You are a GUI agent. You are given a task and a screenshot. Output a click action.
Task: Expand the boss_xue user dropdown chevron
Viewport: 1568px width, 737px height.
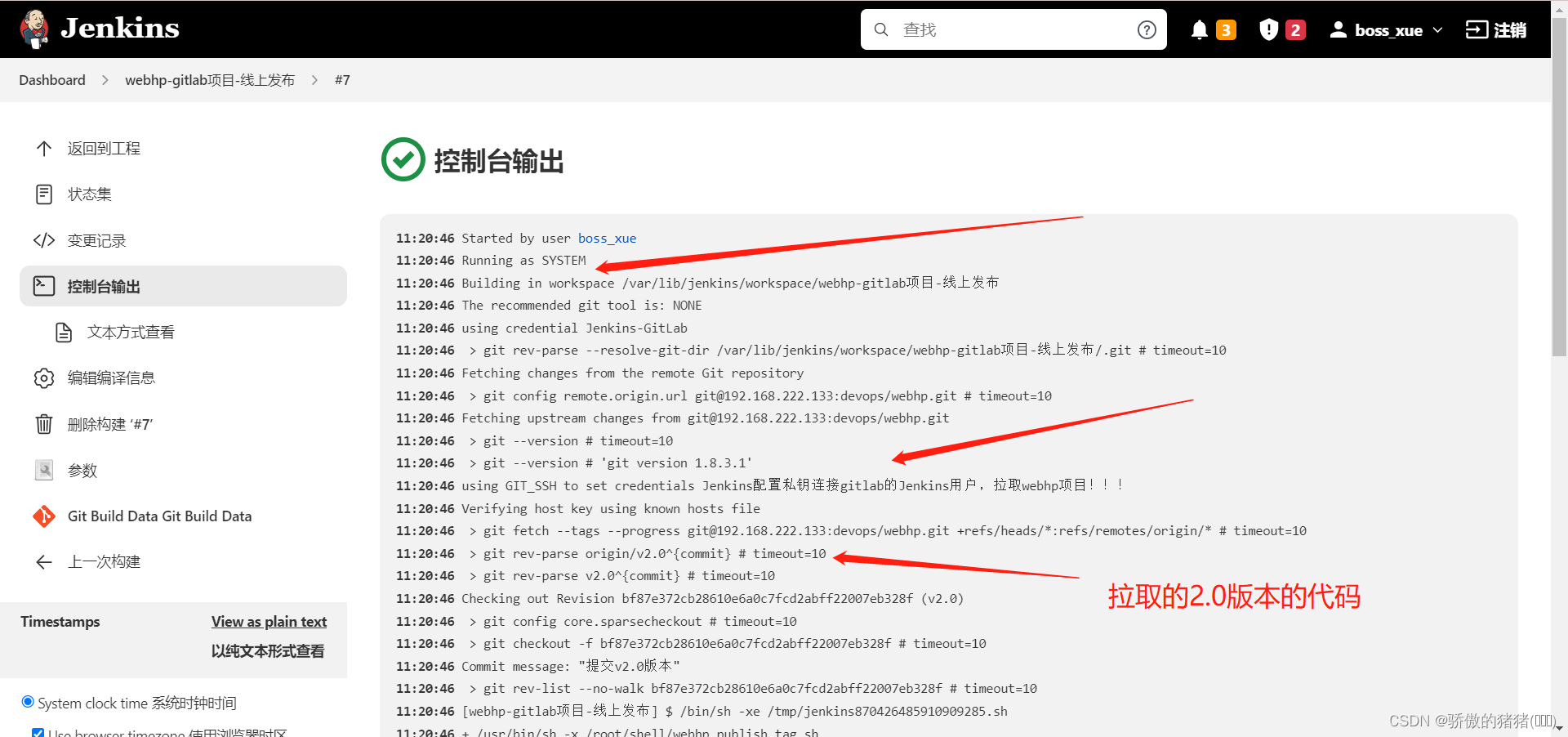click(x=1437, y=30)
